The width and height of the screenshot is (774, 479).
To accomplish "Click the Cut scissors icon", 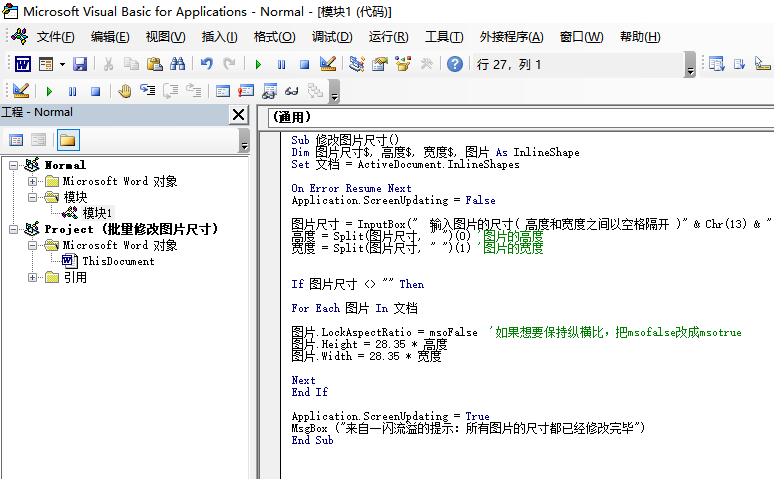I will tap(108, 64).
